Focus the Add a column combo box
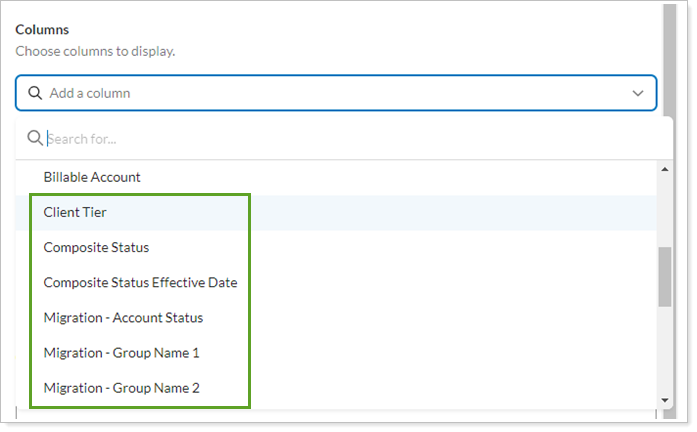Screen dimensions: 697x432 click(330, 93)
